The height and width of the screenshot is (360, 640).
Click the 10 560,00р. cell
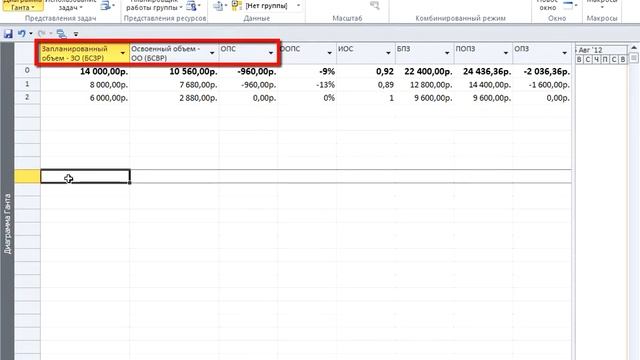tap(174, 71)
